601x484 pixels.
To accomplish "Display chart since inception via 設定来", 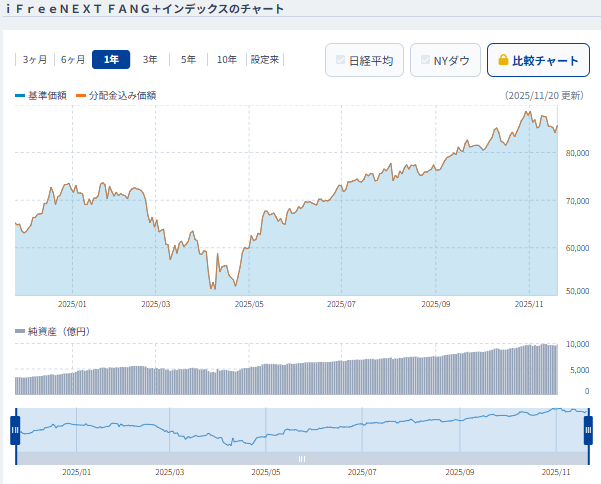I will (265, 60).
